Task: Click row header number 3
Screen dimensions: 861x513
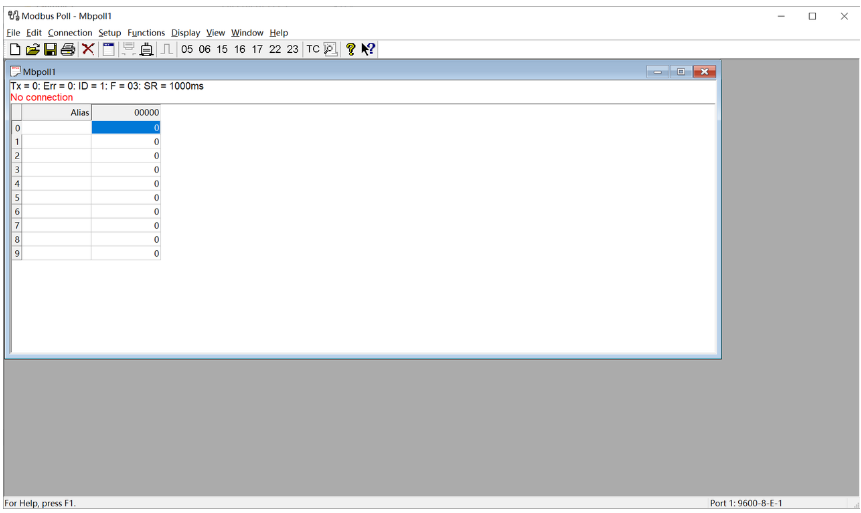Action: point(16,170)
